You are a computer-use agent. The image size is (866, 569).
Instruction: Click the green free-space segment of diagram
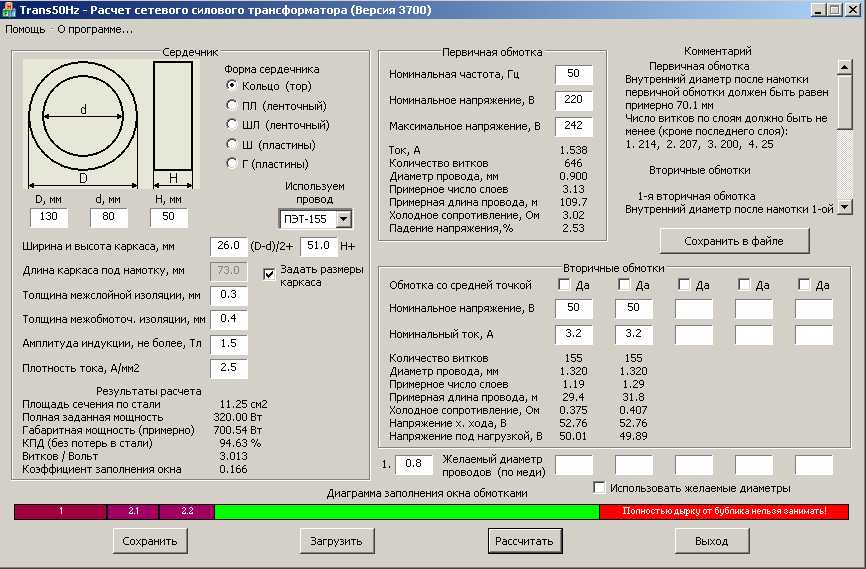coord(407,512)
